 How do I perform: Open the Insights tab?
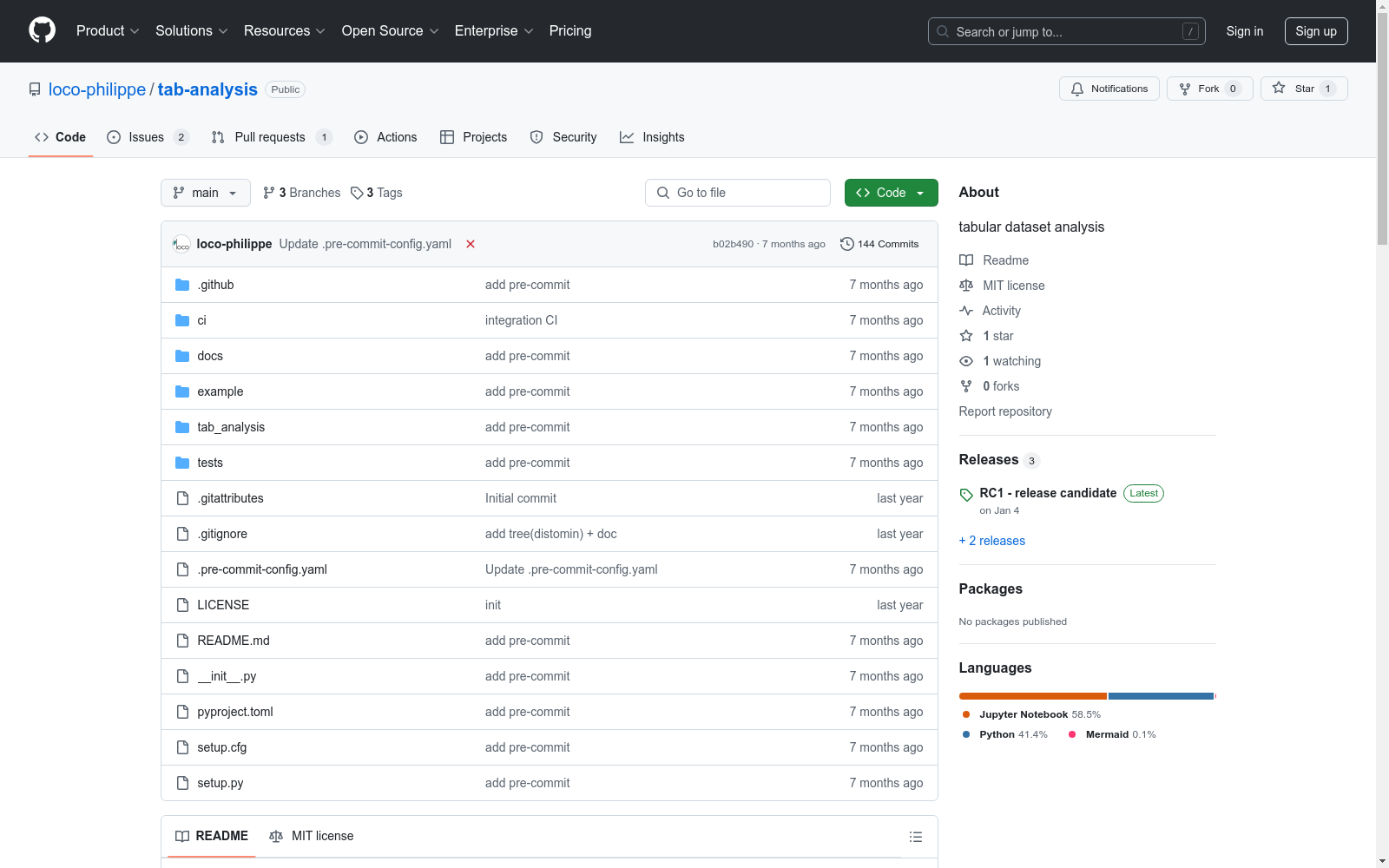pyautogui.click(x=652, y=137)
